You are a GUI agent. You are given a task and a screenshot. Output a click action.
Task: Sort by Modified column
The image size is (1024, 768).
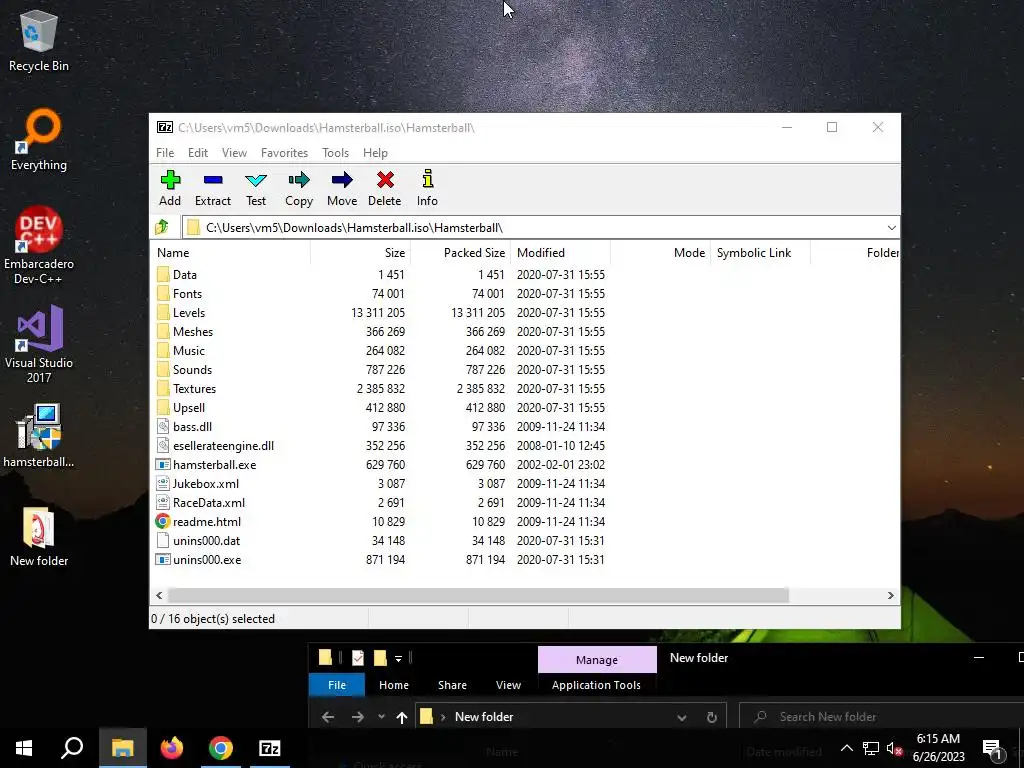pyautogui.click(x=560, y=253)
